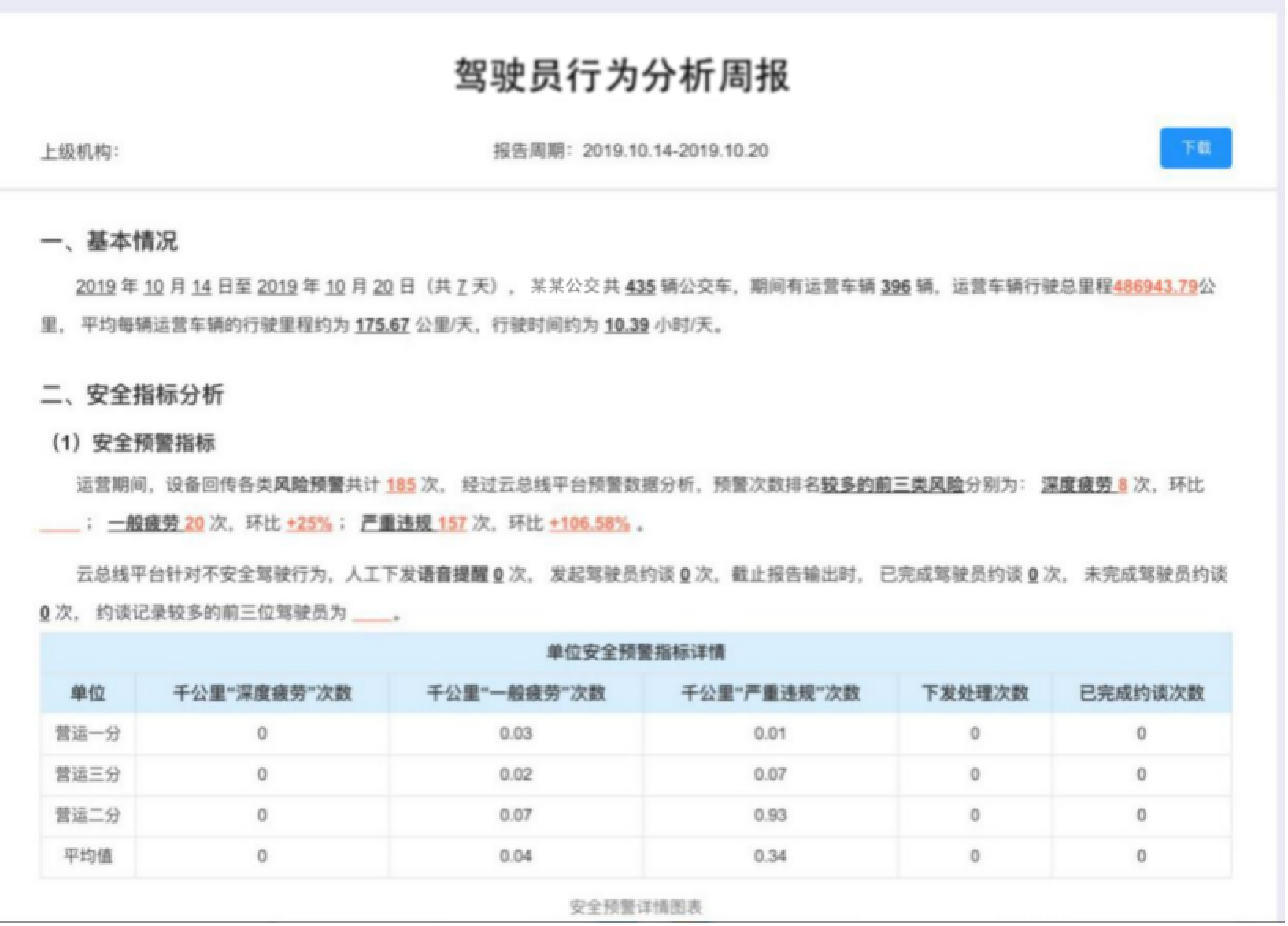Click the blue 下载 download button
This screenshot has width=1288, height=926.
[x=1195, y=148]
